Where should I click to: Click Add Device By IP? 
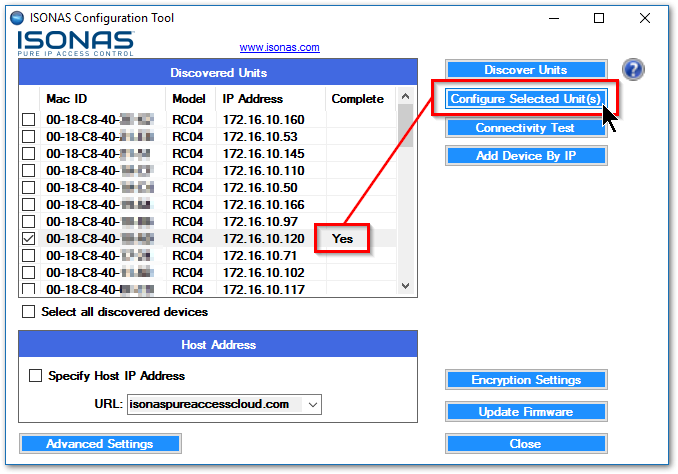(526, 156)
